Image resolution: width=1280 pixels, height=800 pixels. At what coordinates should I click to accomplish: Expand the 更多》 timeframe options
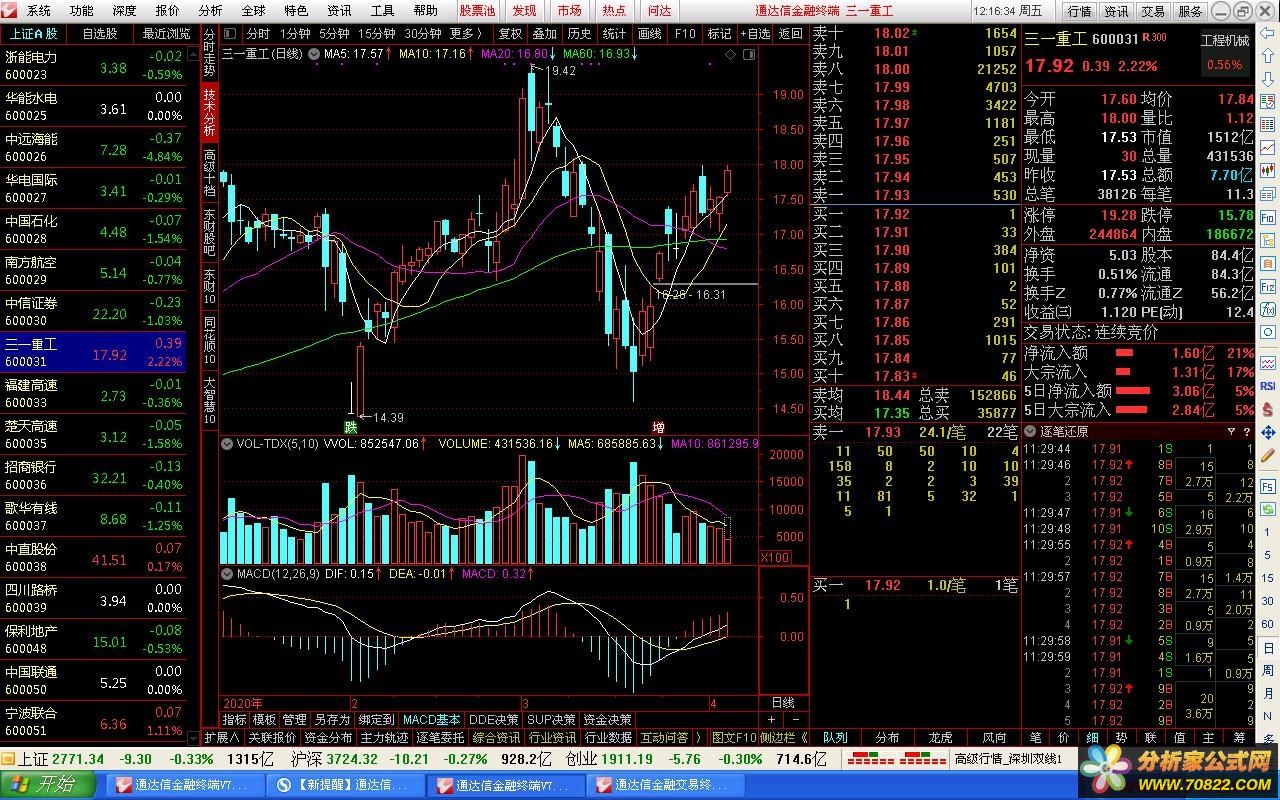(465, 34)
